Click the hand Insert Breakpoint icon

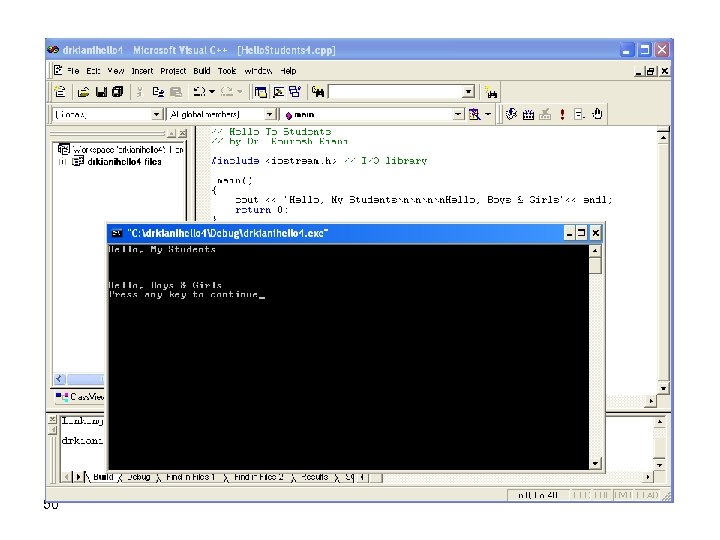tap(597, 114)
